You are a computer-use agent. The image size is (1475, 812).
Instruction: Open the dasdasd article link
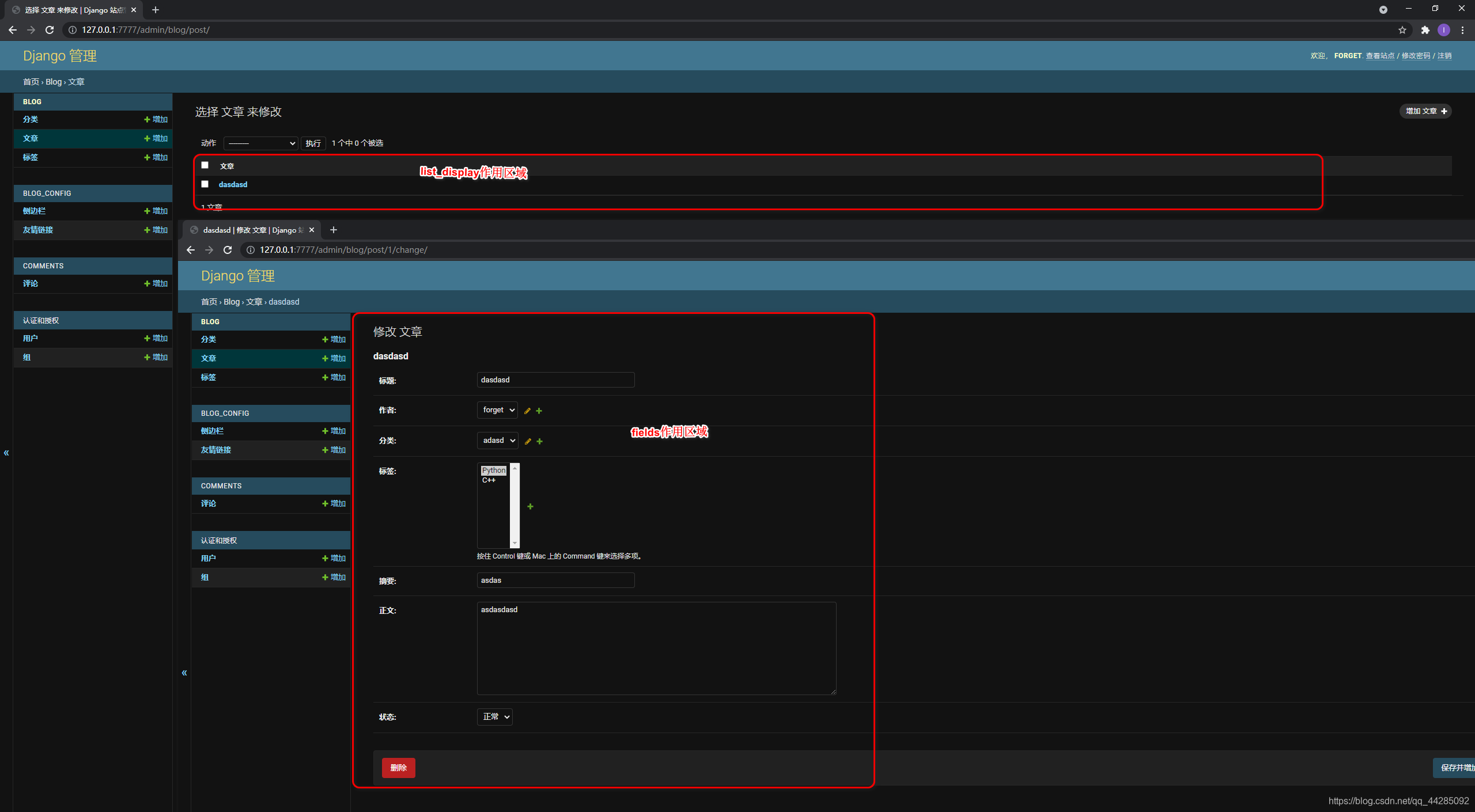233,184
